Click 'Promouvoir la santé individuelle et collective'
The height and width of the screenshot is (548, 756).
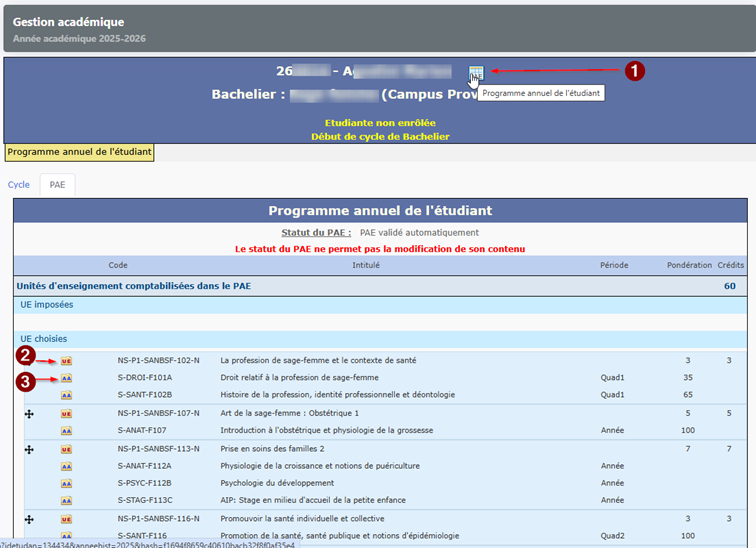click(302, 519)
